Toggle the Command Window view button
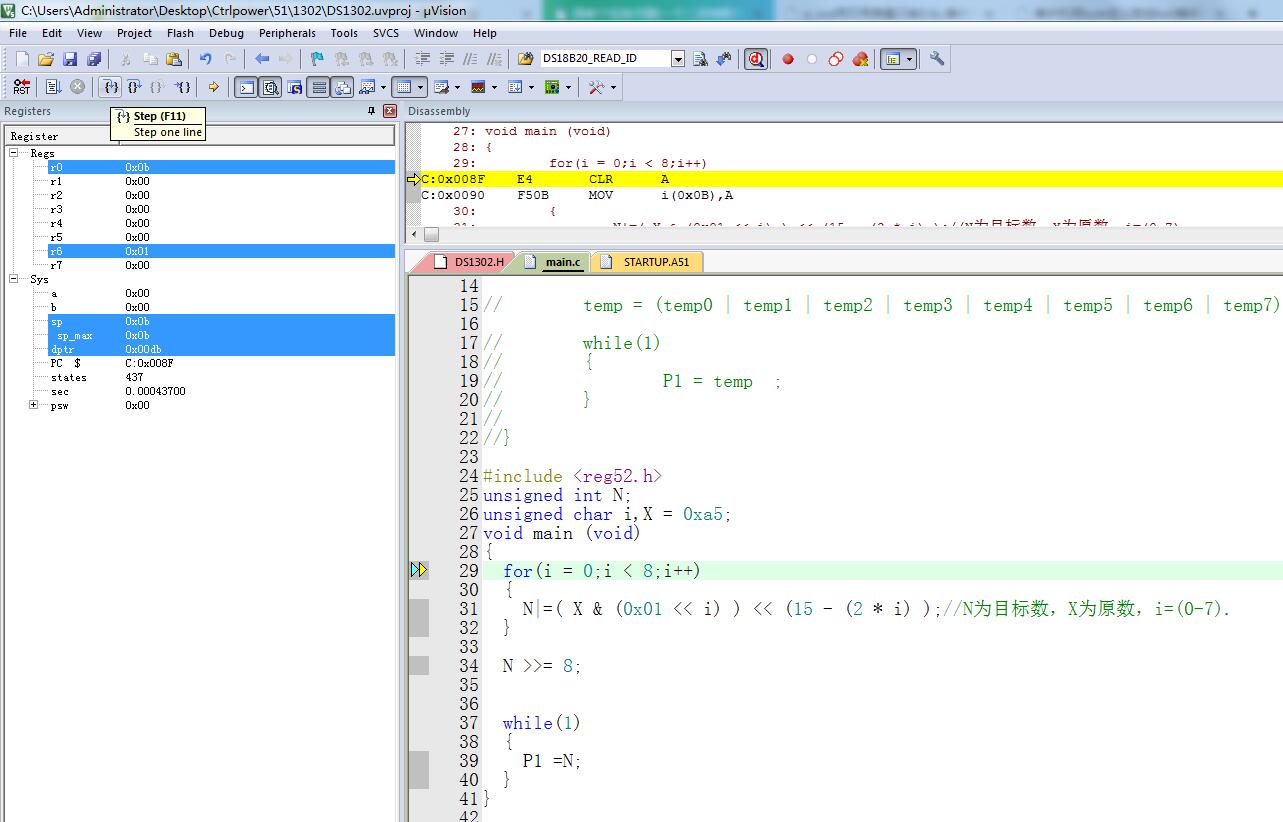1283x822 pixels. [x=246, y=87]
